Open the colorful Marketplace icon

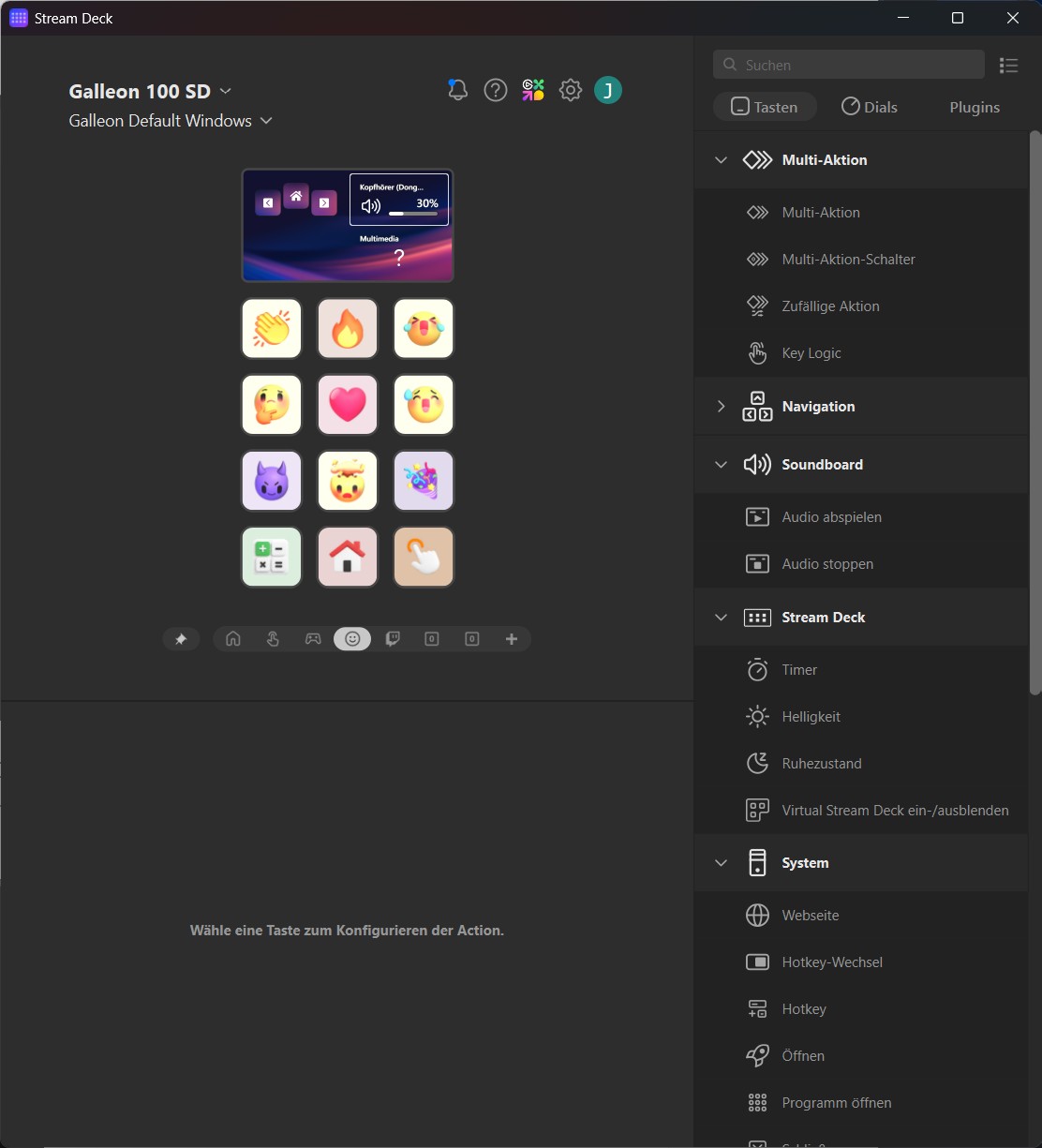[x=533, y=90]
